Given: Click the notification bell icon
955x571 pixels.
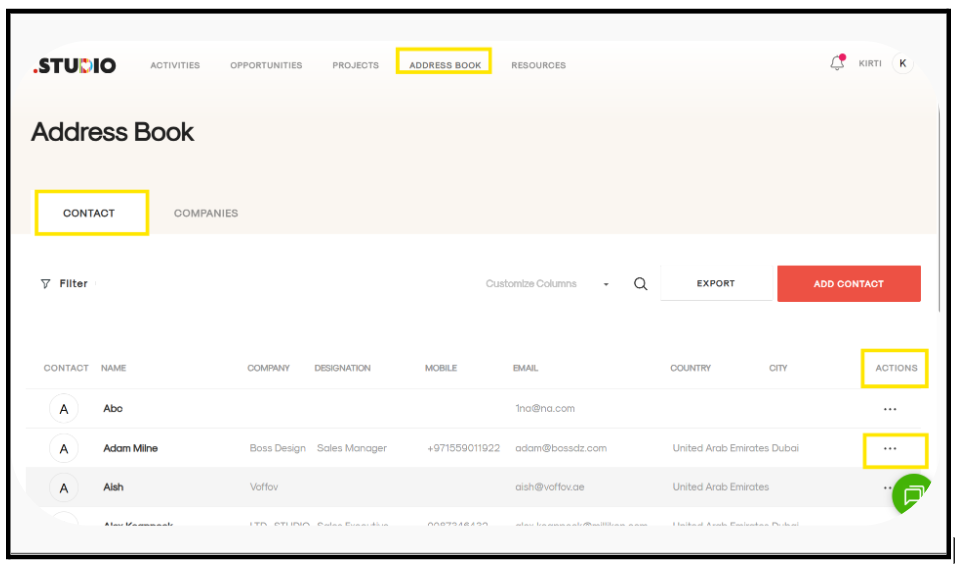Looking at the screenshot, I should (x=837, y=63).
